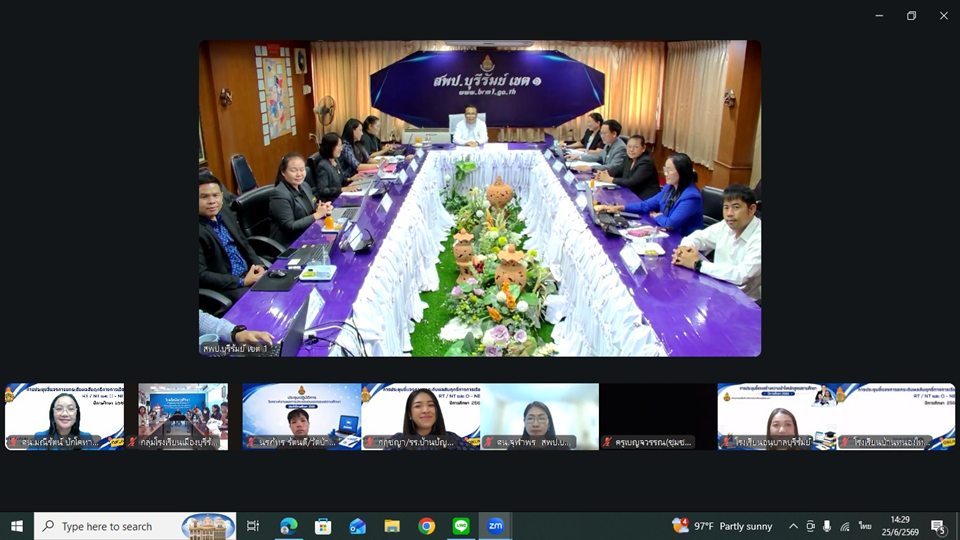960x540 pixels.
Task: Open the network tray icon
Action: point(845,526)
